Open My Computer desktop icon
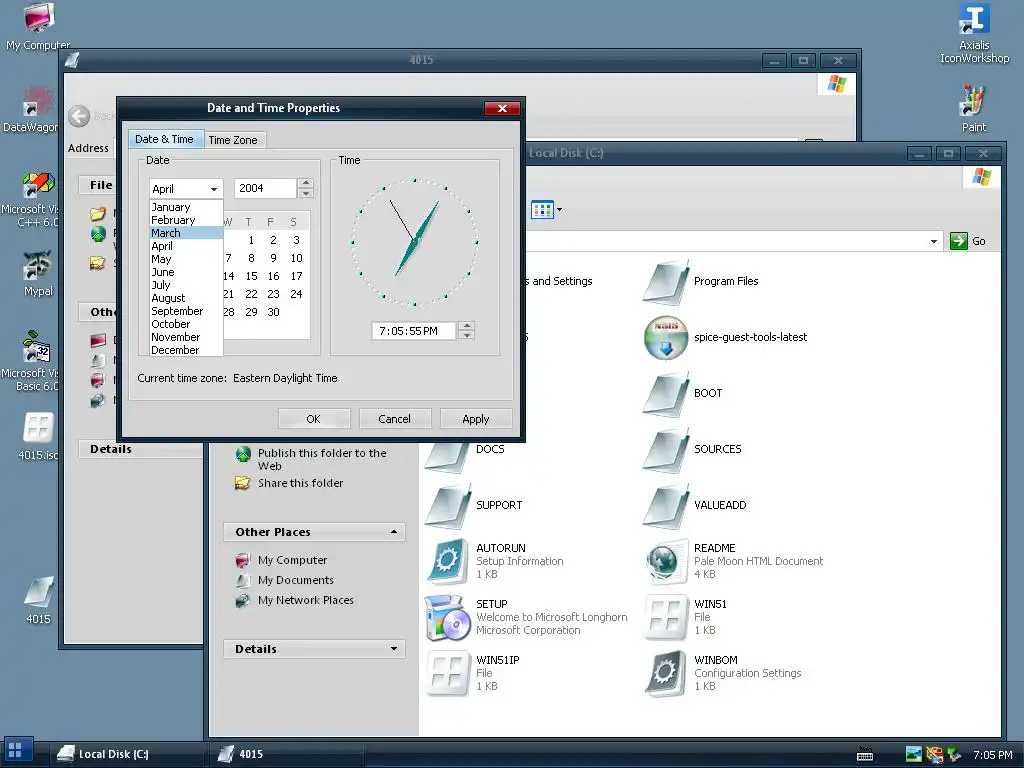1024x768 pixels. pyautogui.click(x=38, y=26)
